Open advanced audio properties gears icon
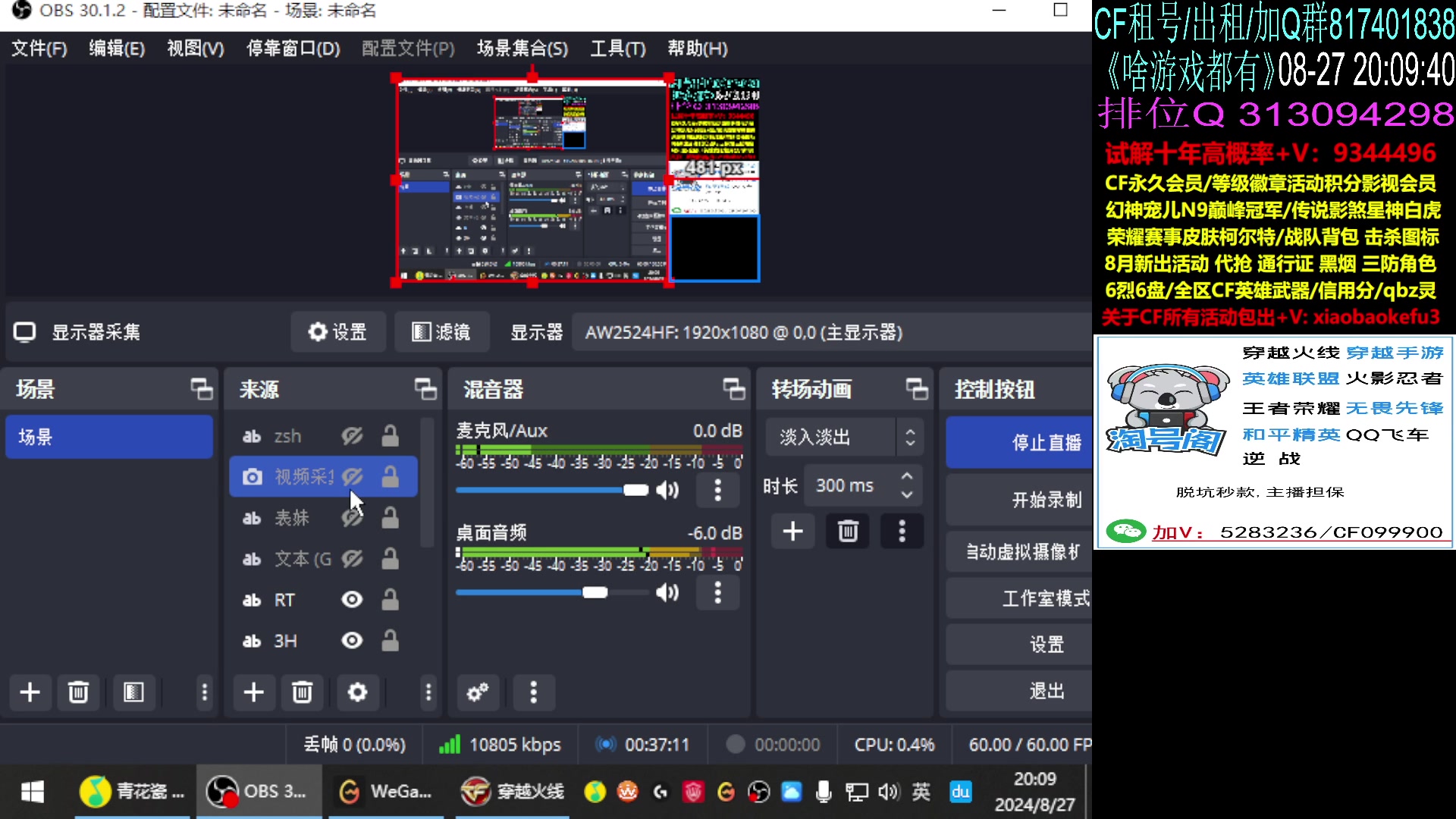The width and height of the screenshot is (1456, 819). point(478,692)
